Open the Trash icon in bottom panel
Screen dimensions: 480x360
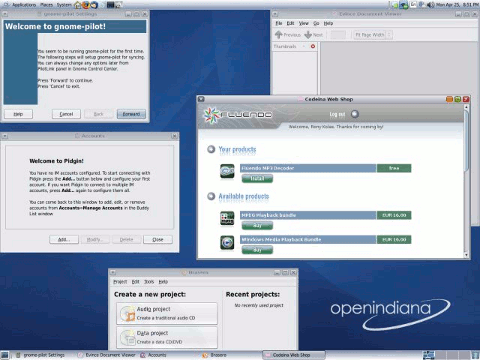tap(475, 355)
